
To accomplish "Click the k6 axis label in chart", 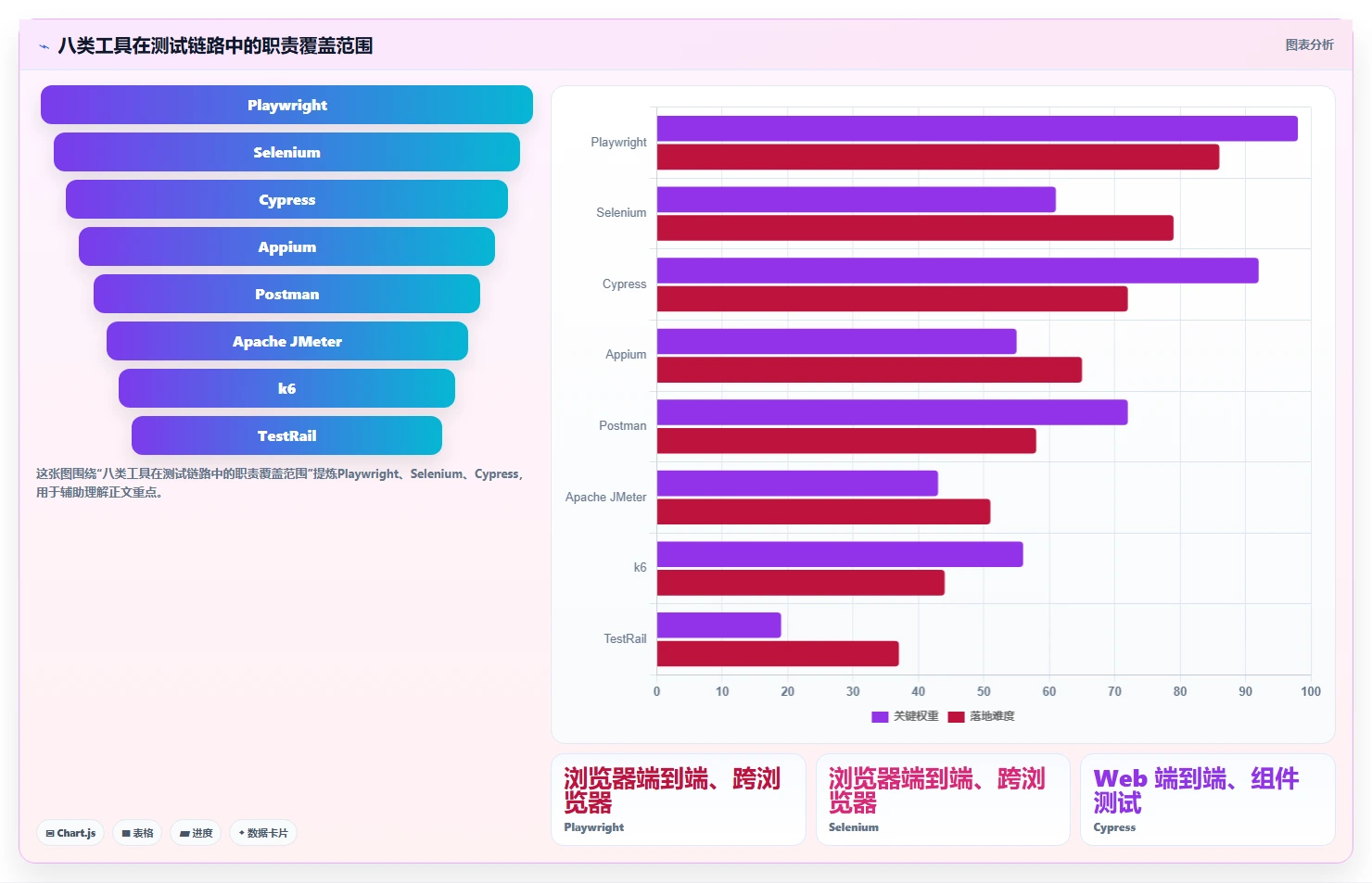I will pos(640,568).
